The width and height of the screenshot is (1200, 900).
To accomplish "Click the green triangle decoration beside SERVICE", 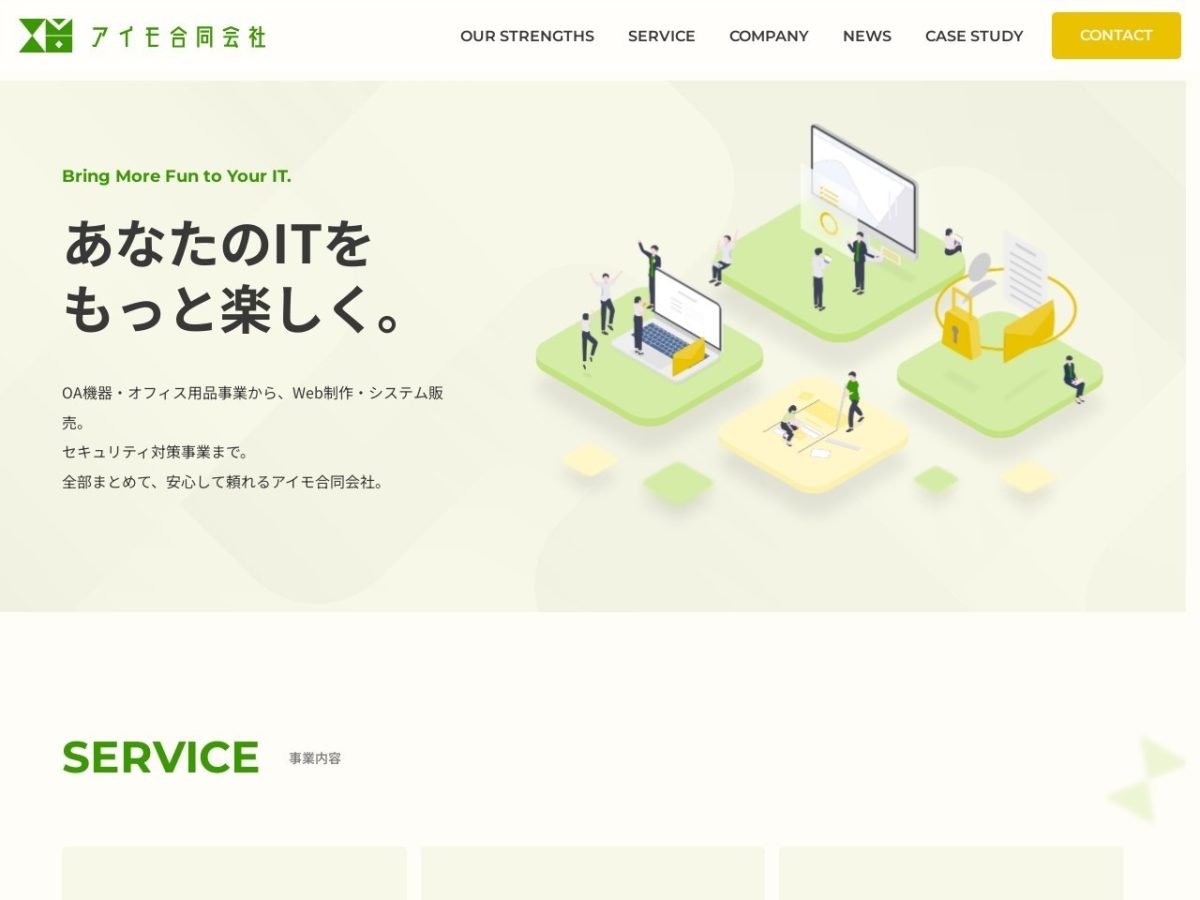I will point(1150,780).
